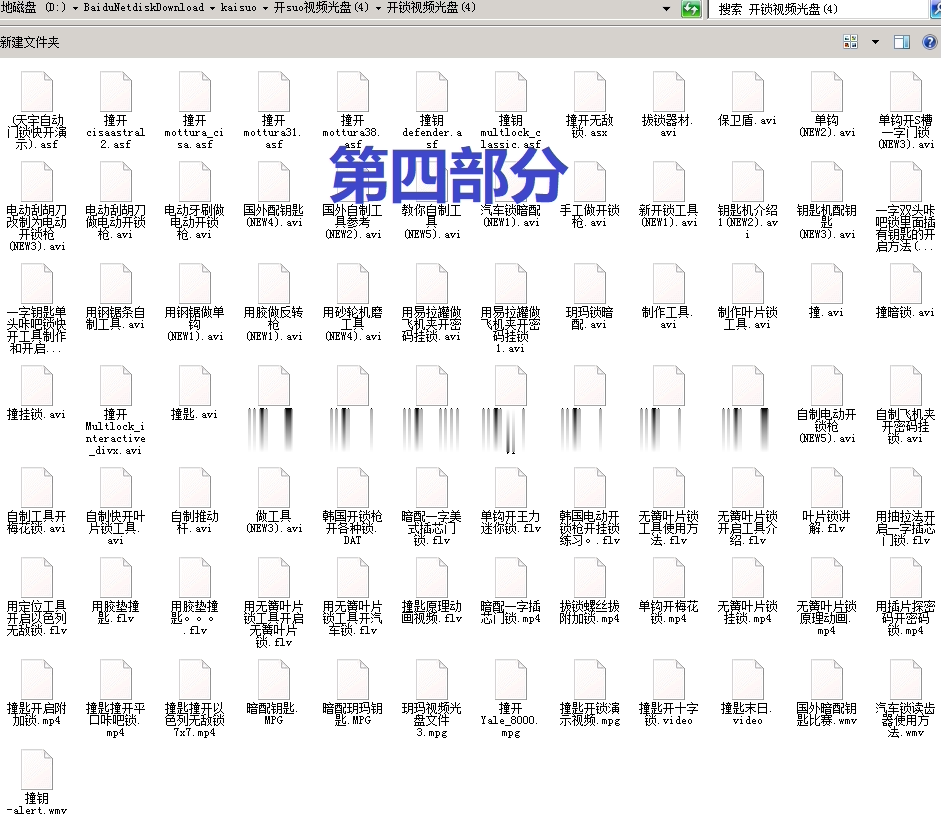Select file 单钩开梅花锁.mp4
Viewport: 941px width, 823px height.
[x=668, y=591]
